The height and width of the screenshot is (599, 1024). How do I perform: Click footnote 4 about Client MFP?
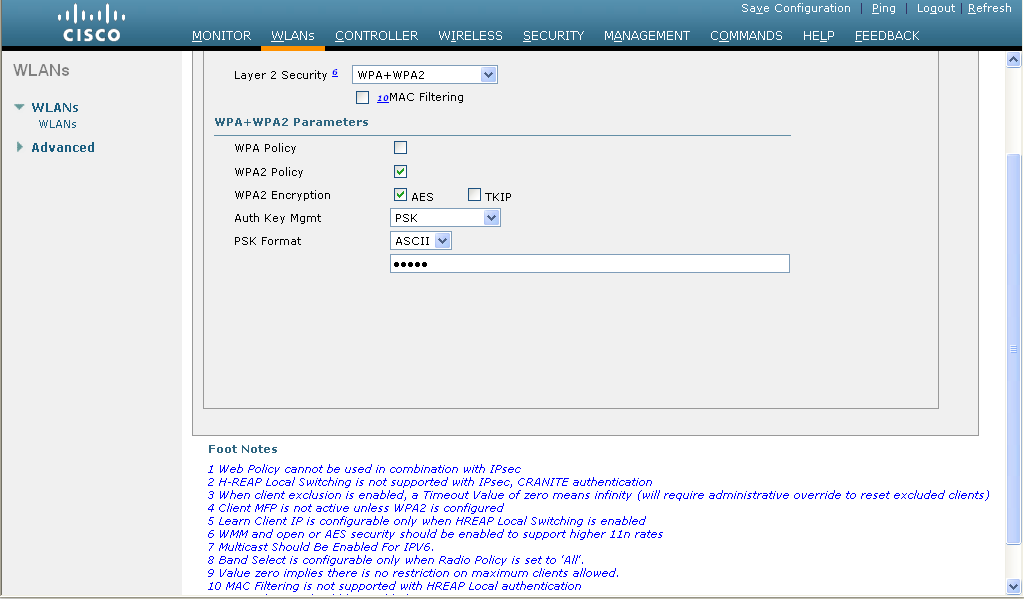(x=356, y=508)
